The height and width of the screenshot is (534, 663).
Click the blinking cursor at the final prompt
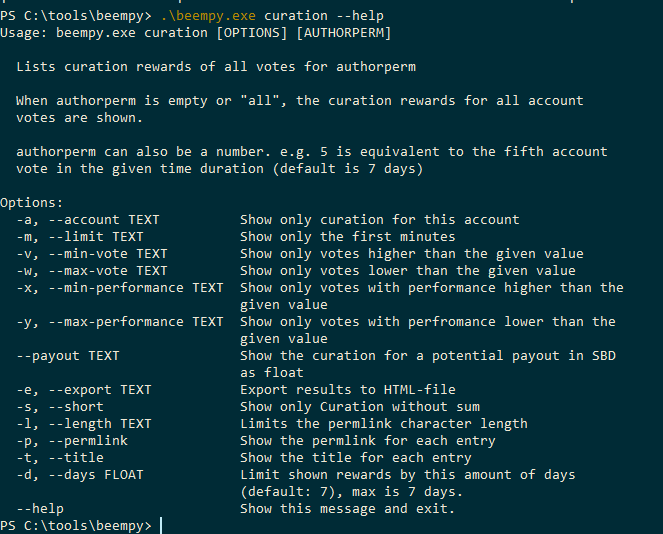point(162,525)
